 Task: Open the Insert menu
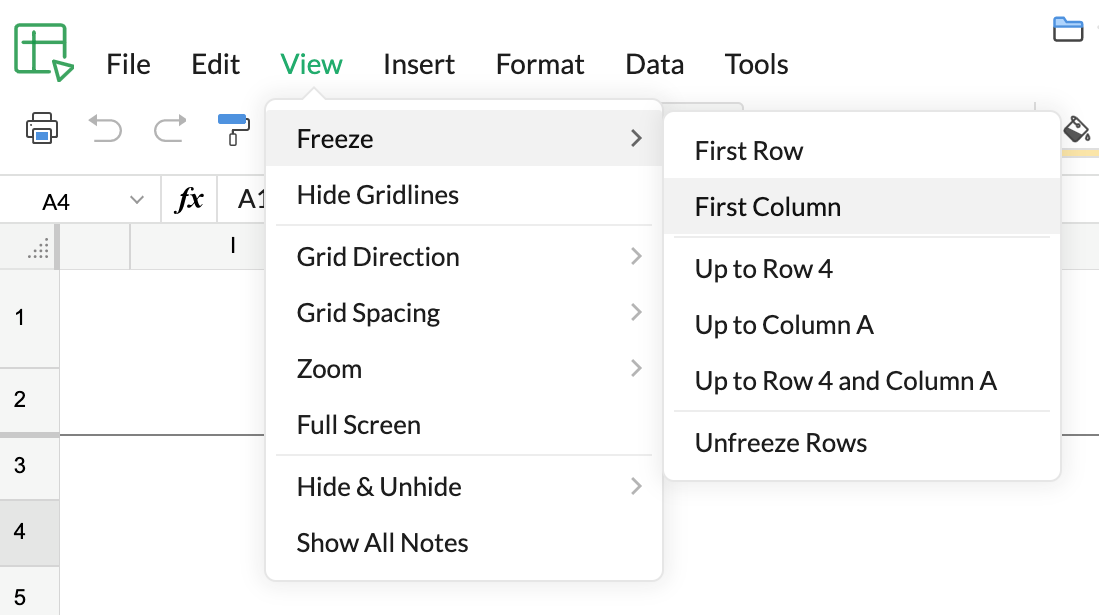click(x=418, y=65)
